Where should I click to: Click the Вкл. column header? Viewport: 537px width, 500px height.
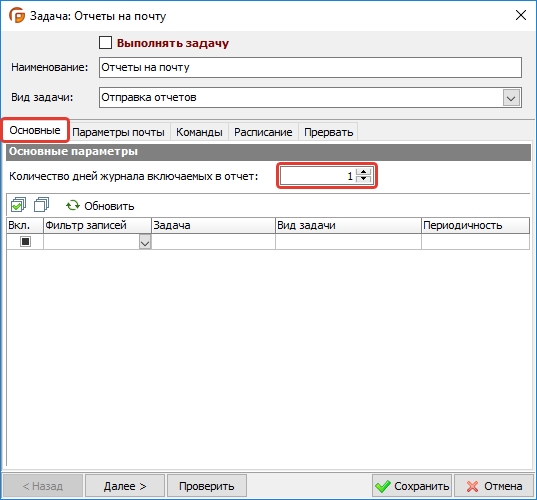tap(25, 225)
